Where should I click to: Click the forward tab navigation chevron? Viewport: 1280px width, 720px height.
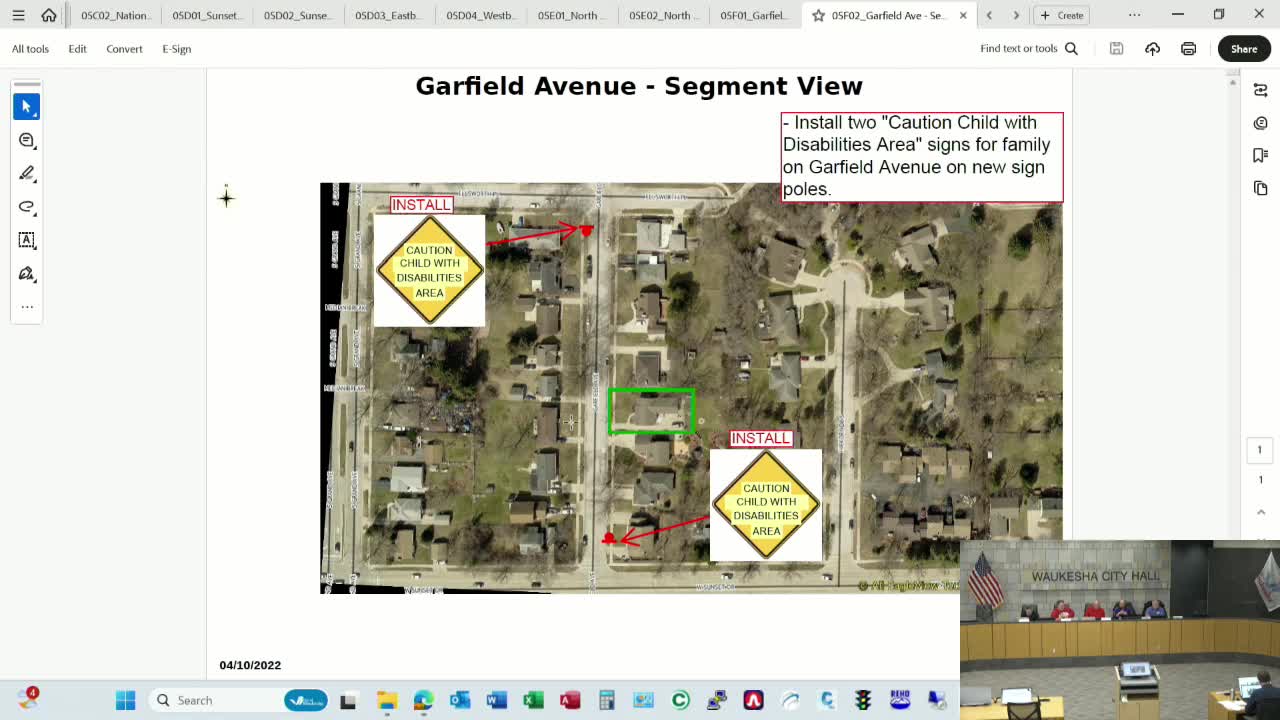(1016, 15)
